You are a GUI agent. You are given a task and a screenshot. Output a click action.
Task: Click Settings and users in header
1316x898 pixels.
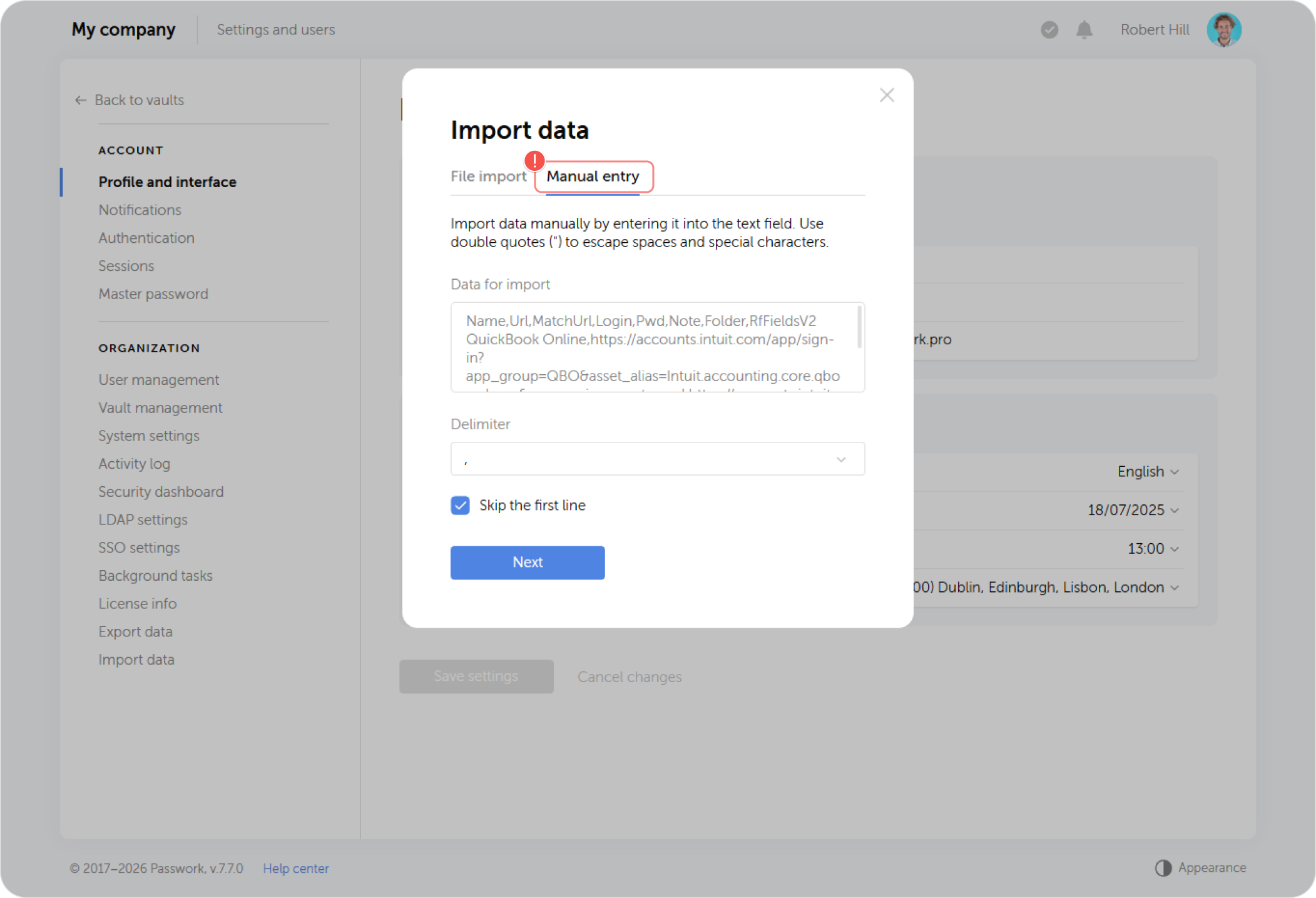(x=275, y=29)
